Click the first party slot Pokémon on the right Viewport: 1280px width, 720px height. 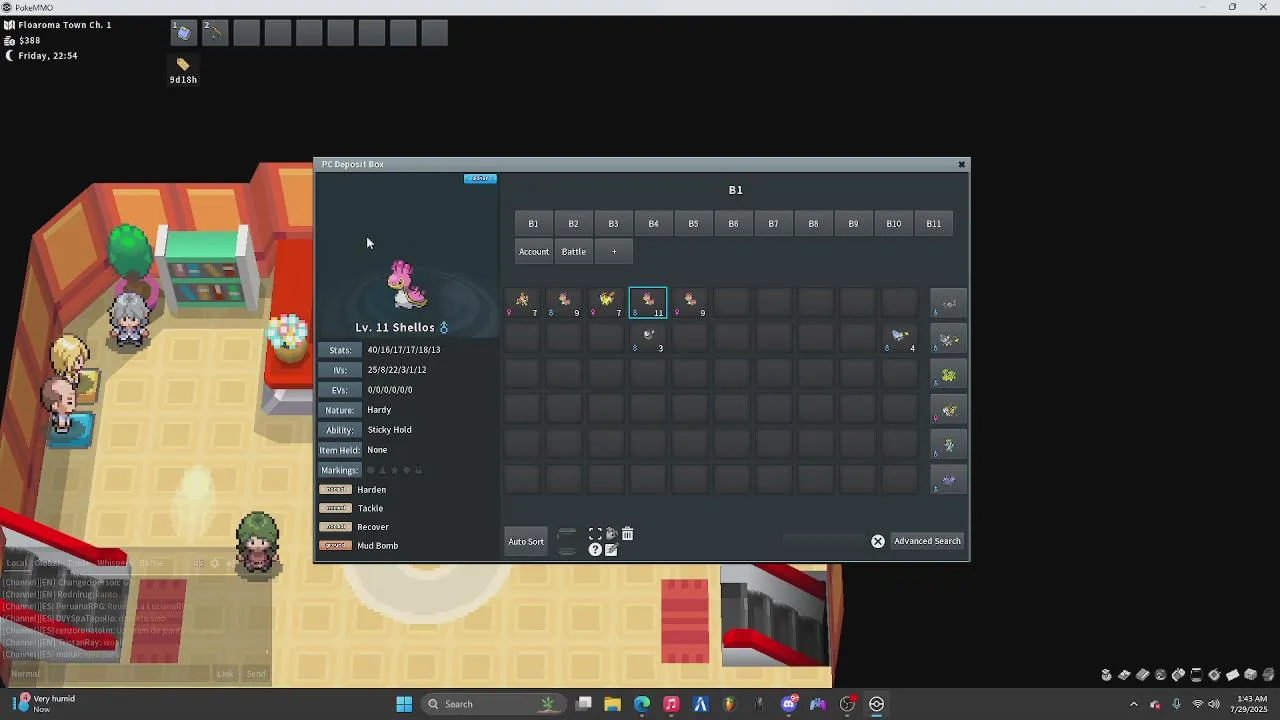(x=948, y=303)
